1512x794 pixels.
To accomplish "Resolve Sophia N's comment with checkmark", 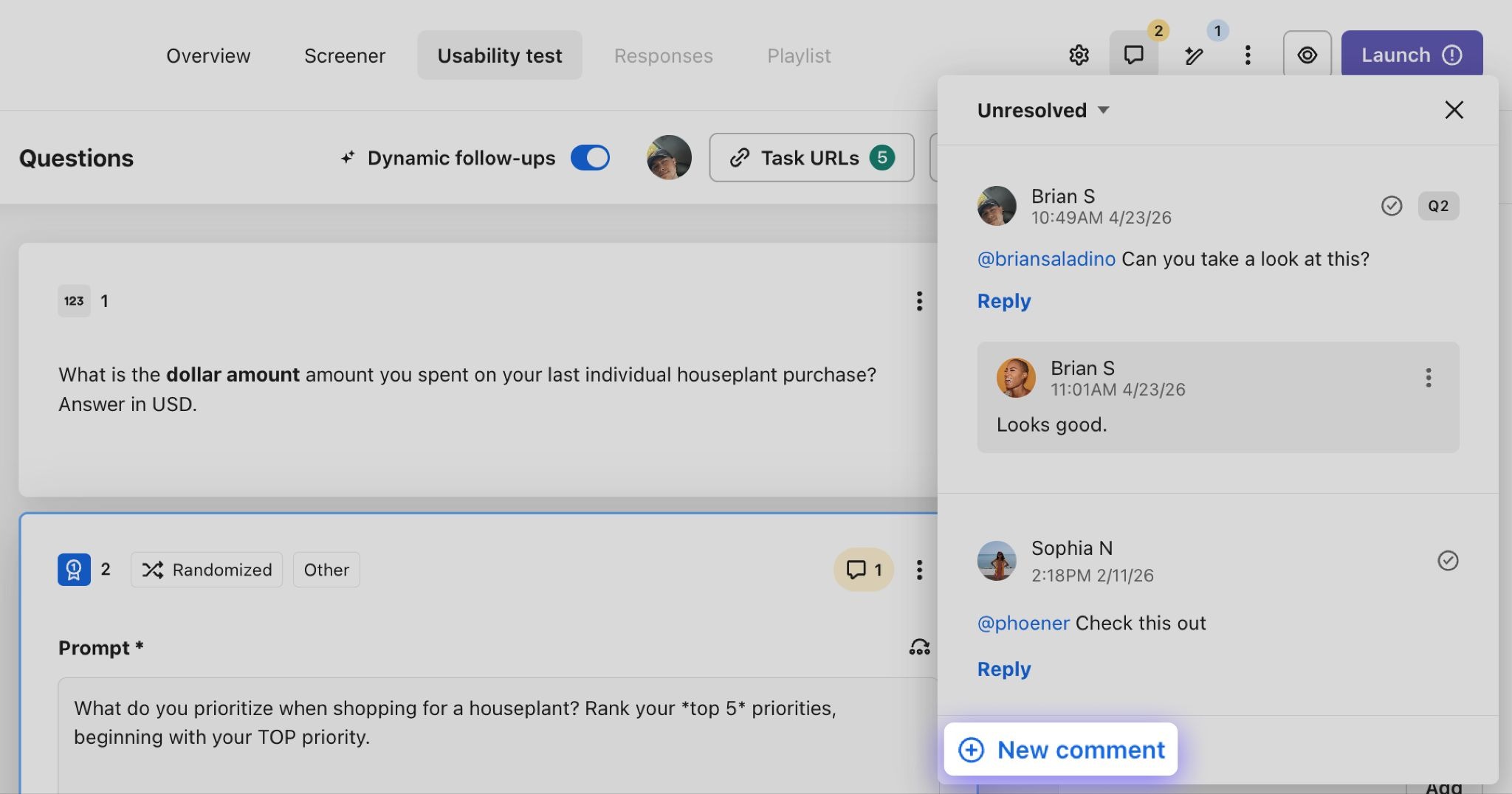I will pos(1447,561).
